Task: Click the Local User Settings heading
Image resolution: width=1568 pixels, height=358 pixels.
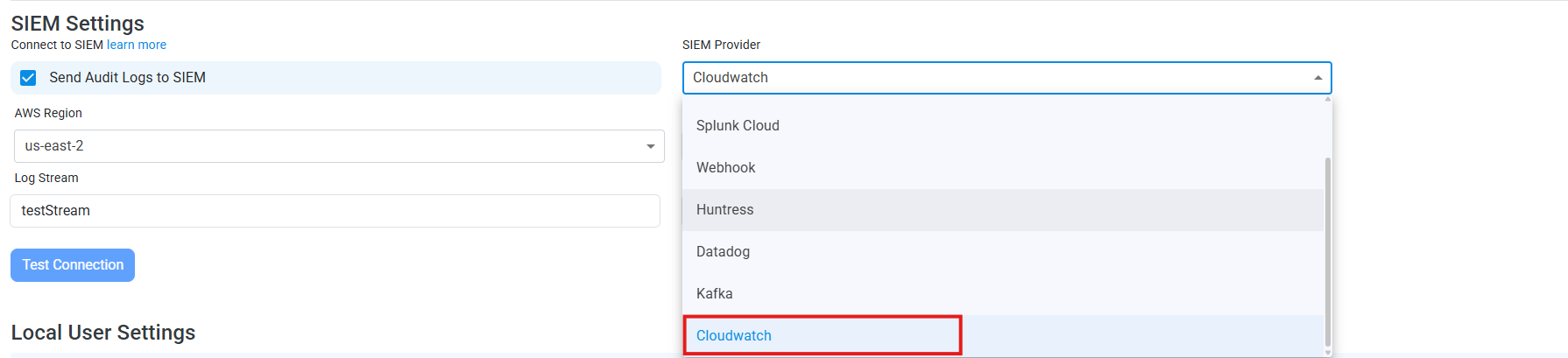Action: coord(103,333)
